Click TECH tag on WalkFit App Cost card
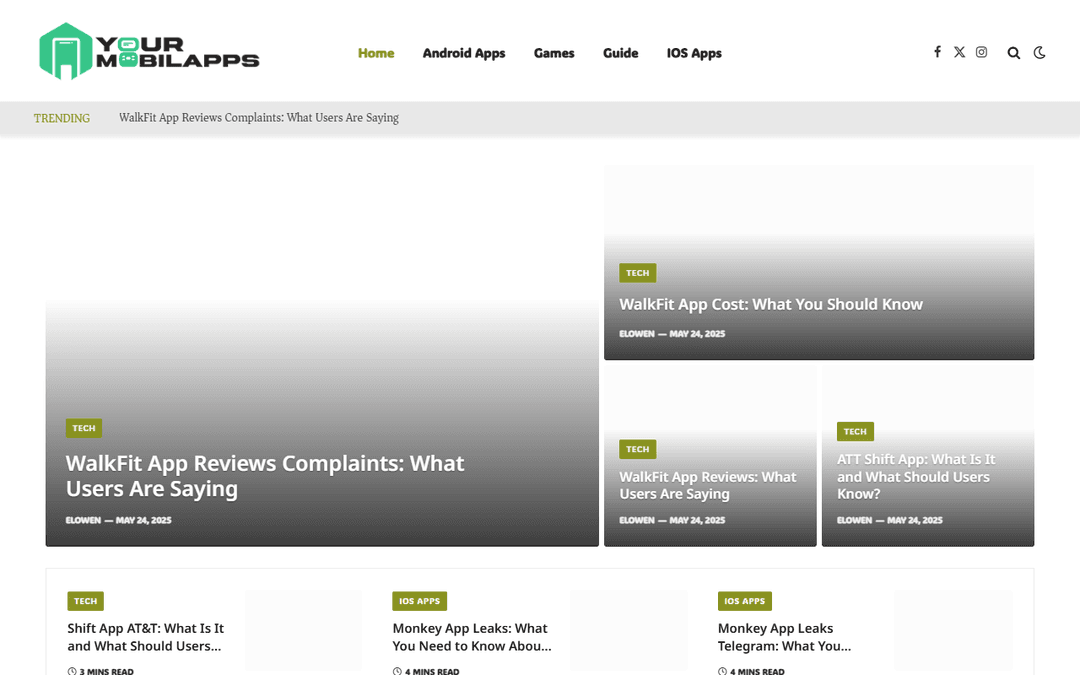 [638, 273]
